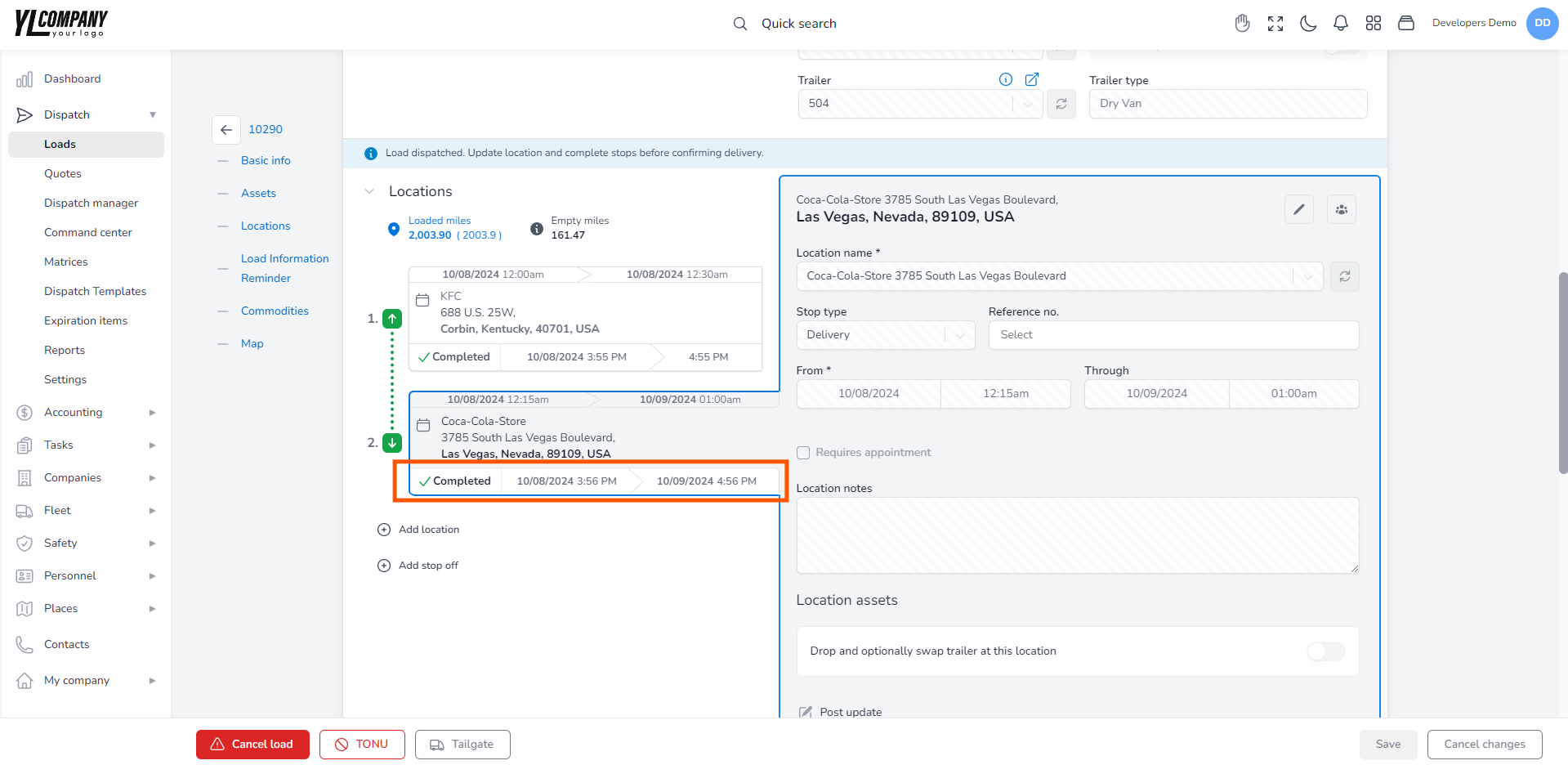Click the Empty miles info icon

537,229
